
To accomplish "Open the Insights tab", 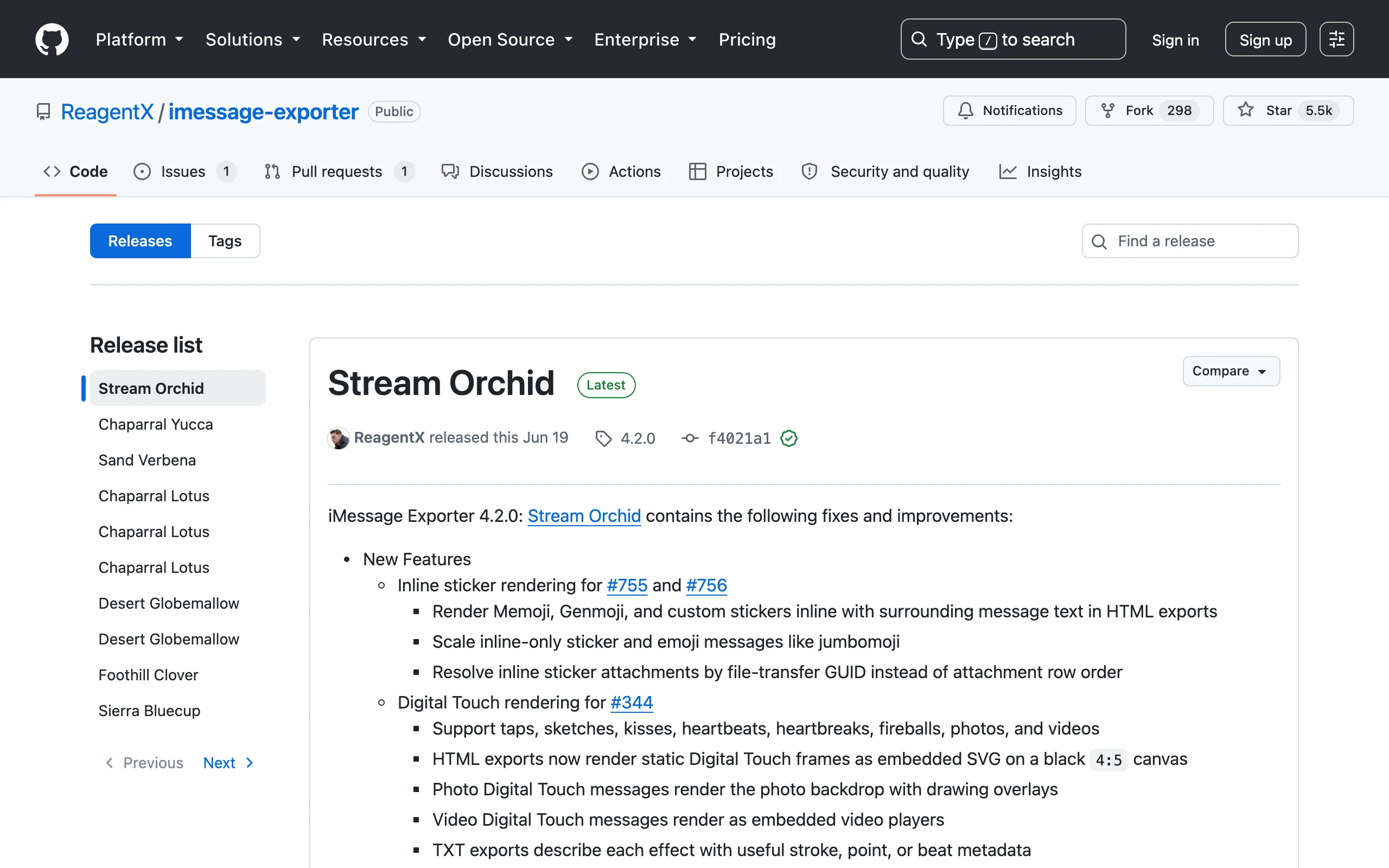I will 1040,171.
